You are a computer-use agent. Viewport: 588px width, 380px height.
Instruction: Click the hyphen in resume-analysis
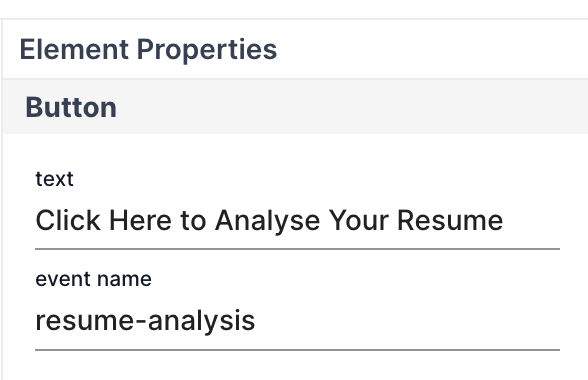pos(140,323)
